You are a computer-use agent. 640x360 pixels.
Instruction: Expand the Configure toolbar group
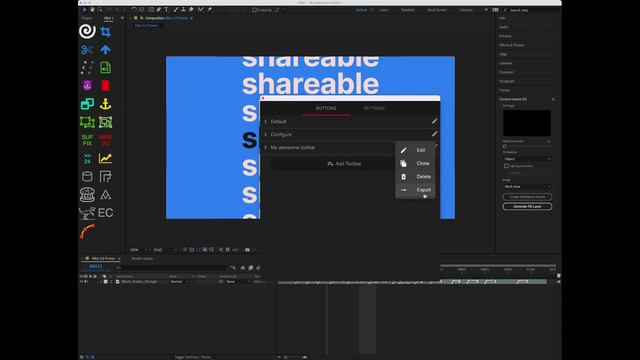click(x=266, y=134)
